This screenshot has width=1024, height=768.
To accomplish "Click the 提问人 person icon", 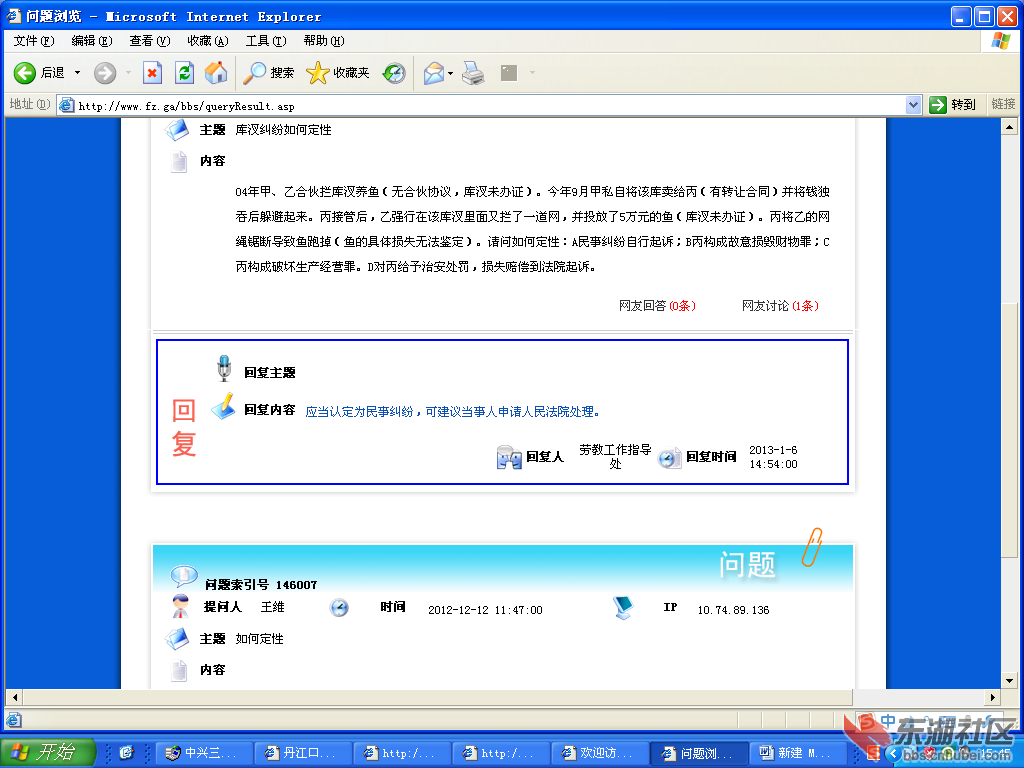I will pos(180,606).
